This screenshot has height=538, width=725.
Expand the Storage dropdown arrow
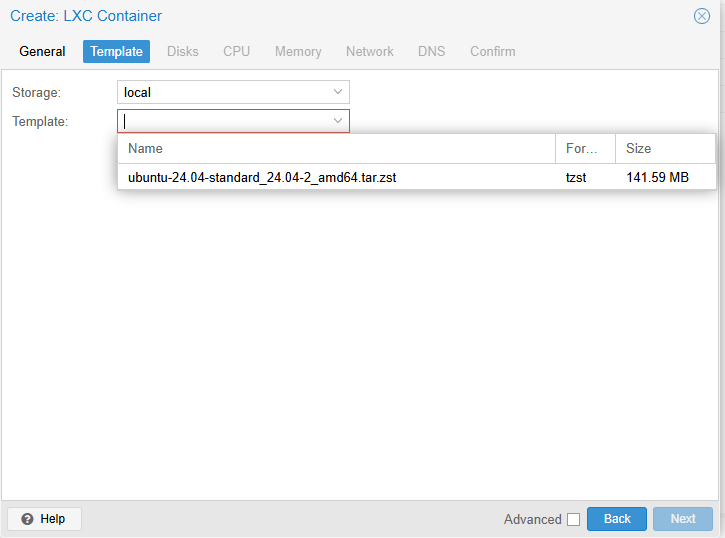coord(338,92)
